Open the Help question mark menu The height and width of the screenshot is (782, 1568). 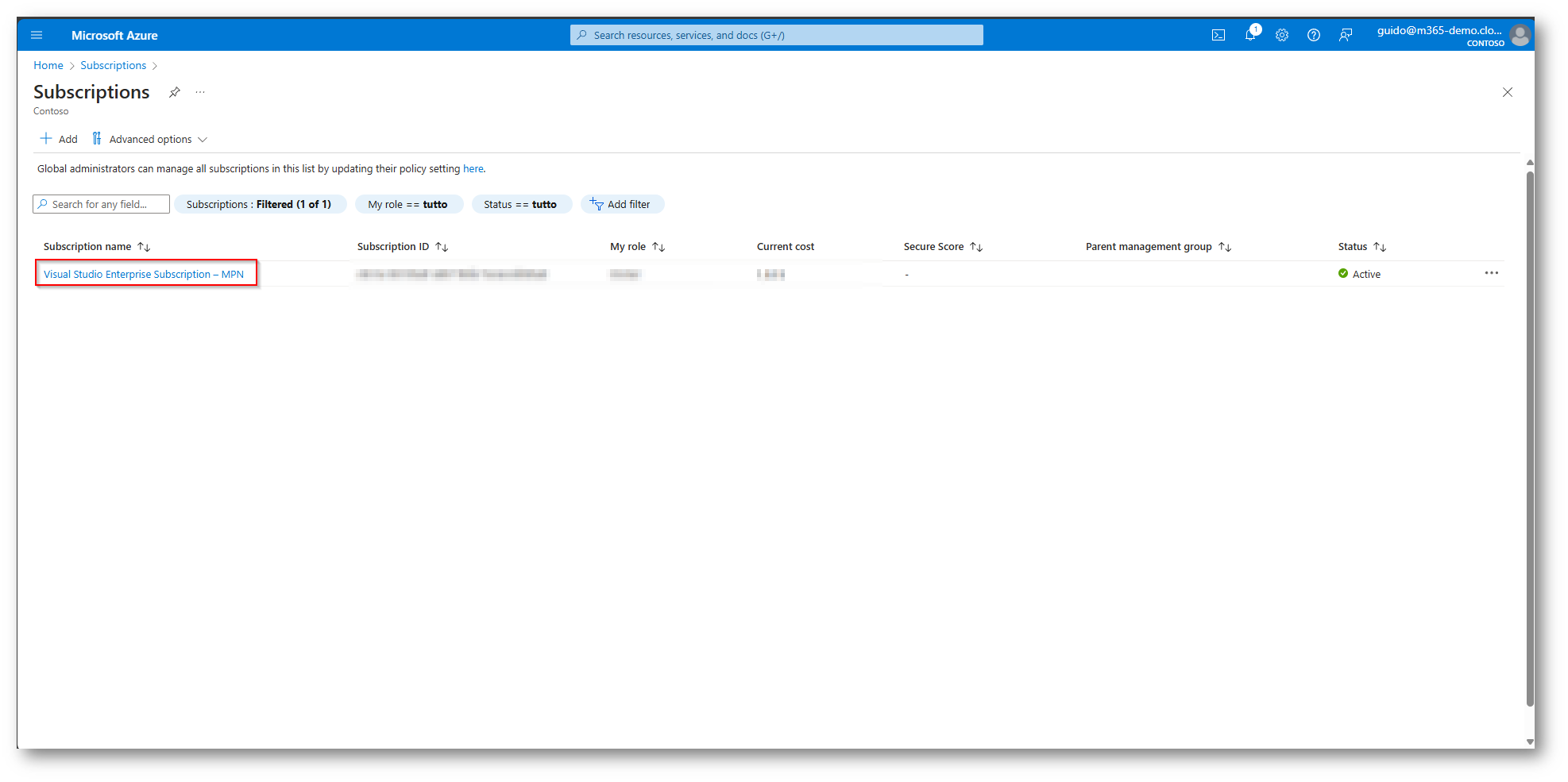pyautogui.click(x=1314, y=35)
